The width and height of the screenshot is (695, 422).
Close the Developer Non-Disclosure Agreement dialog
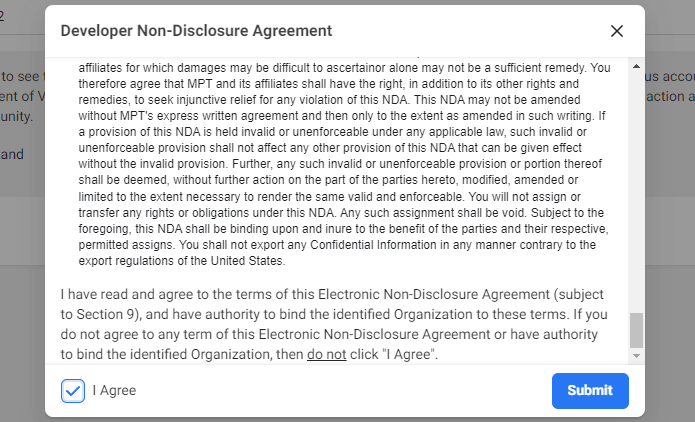617,31
